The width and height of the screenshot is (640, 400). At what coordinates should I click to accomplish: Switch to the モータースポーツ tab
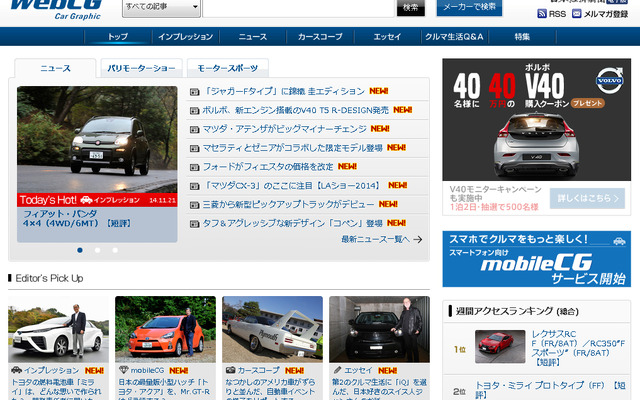click(228, 68)
